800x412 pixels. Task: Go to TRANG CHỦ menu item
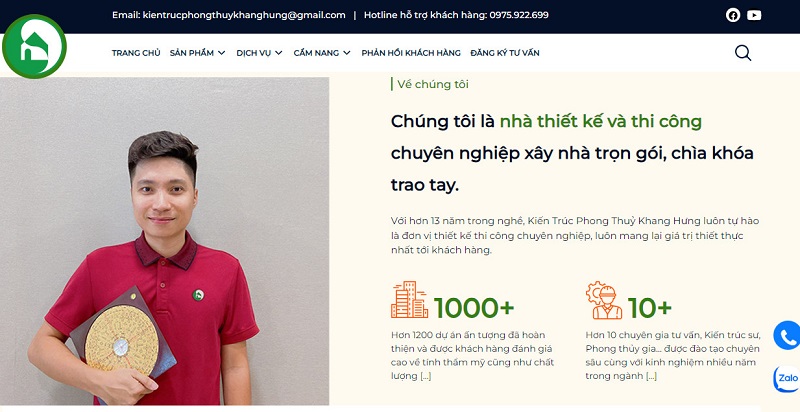[x=136, y=53]
